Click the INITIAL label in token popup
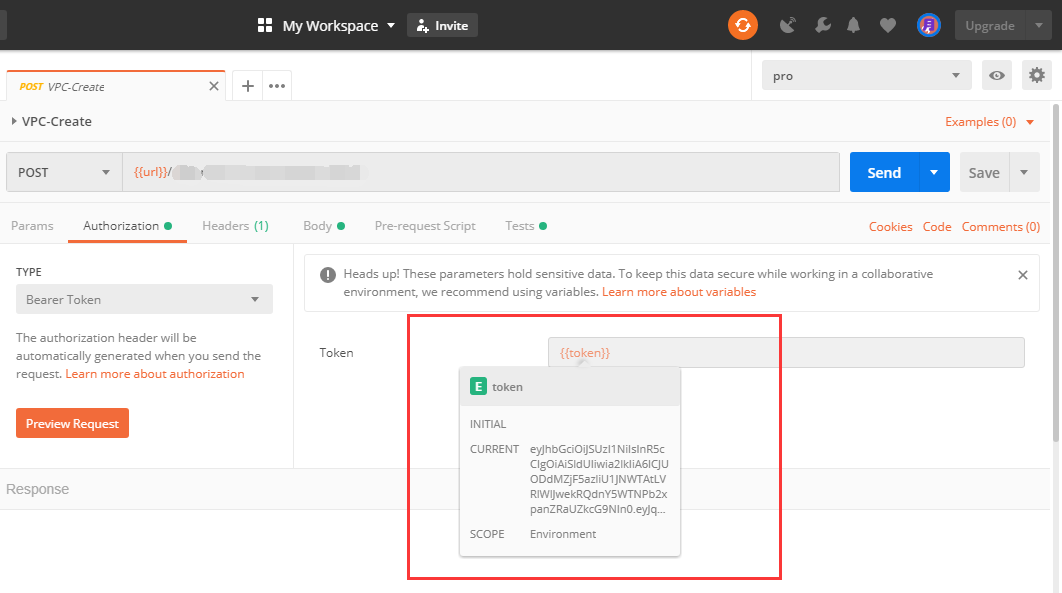Image resolution: width=1062 pixels, height=593 pixels. coord(488,424)
